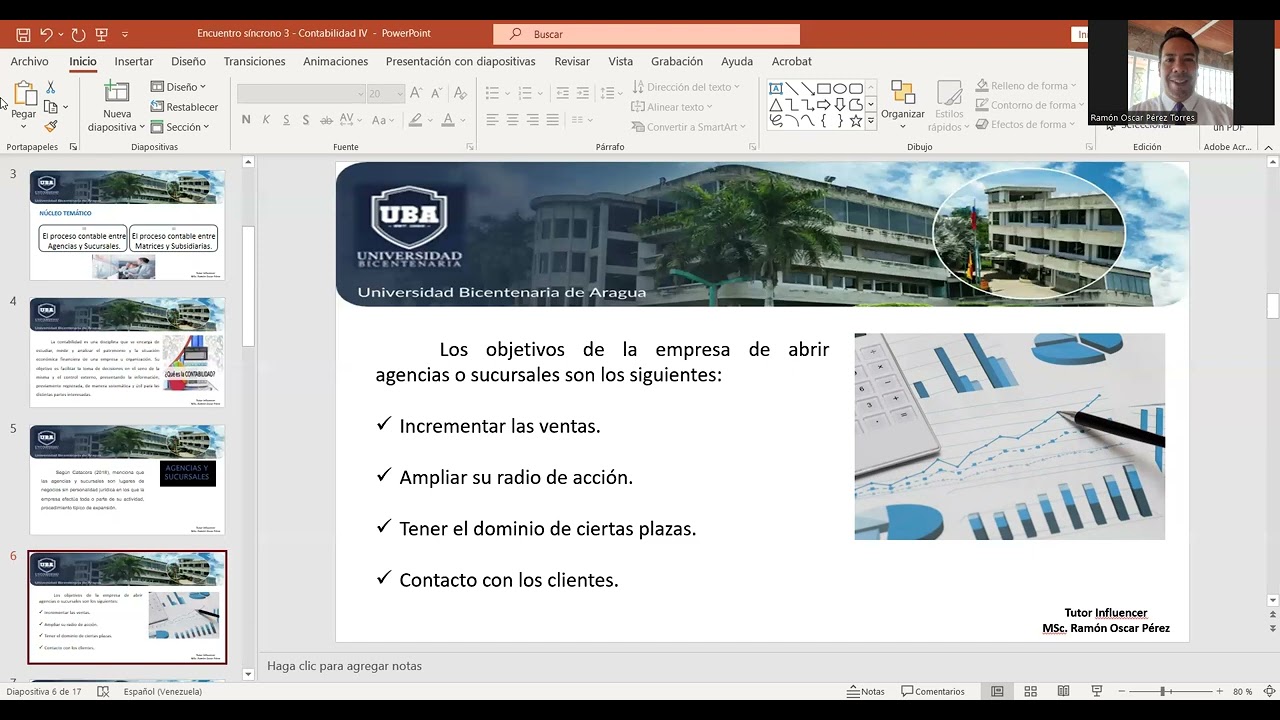This screenshot has width=1280, height=720.
Task: Increase list indent level
Action: (x=584, y=93)
